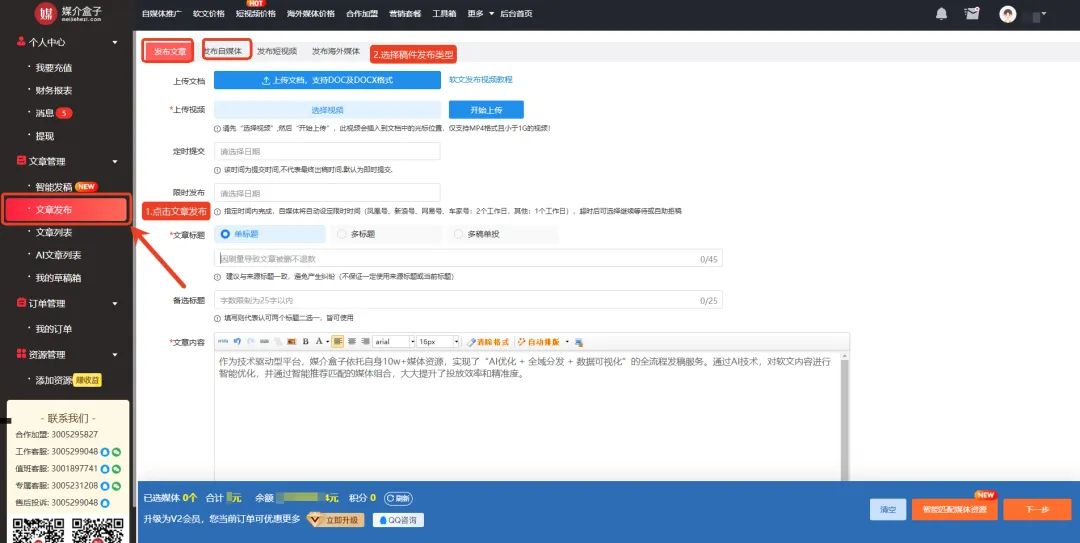Screen dimensions: 1080x543
Task: Open 软文价格 in the top navigation
Action: click(x=208, y=14)
